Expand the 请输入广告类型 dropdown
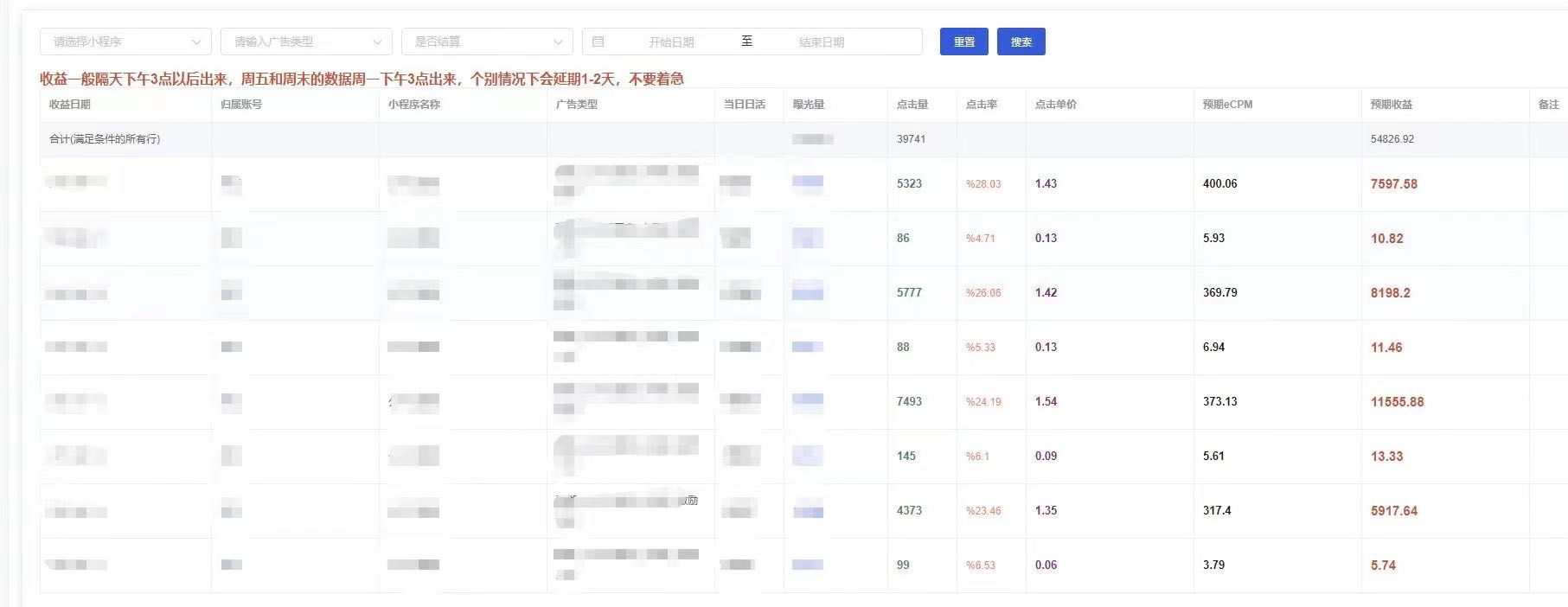 (x=306, y=42)
